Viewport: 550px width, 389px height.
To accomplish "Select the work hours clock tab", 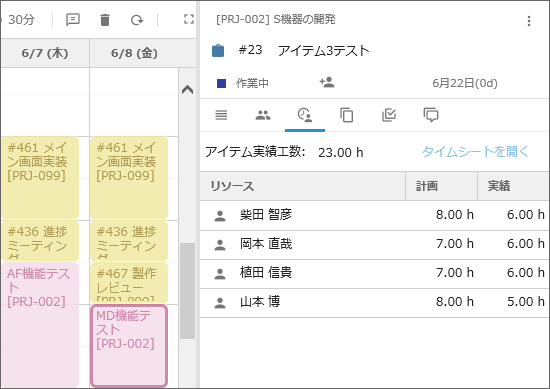I will click(304, 115).
